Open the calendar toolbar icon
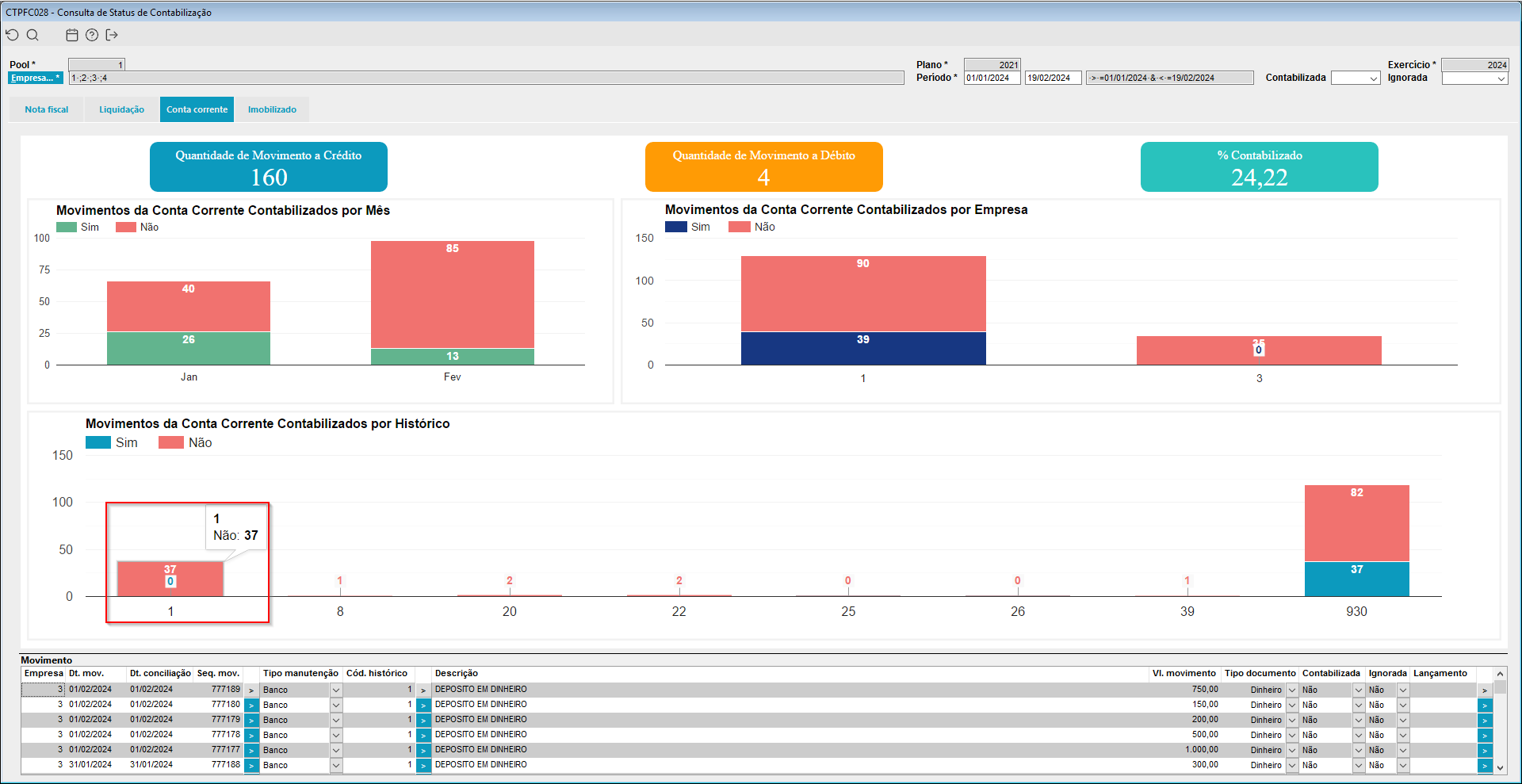Viewport: 1522px width, 784px height. click(x=72, y=35)
